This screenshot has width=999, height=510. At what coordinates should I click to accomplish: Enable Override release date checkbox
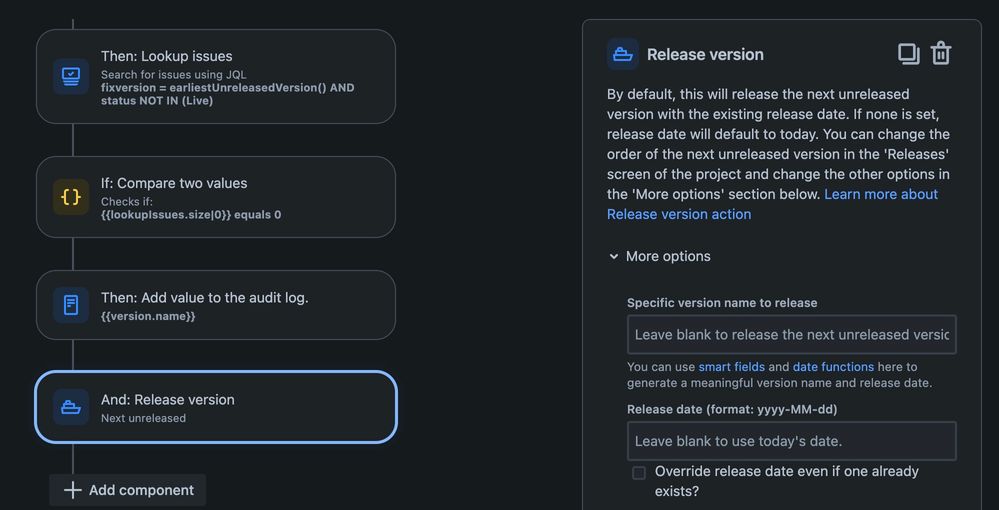point(639,472)
